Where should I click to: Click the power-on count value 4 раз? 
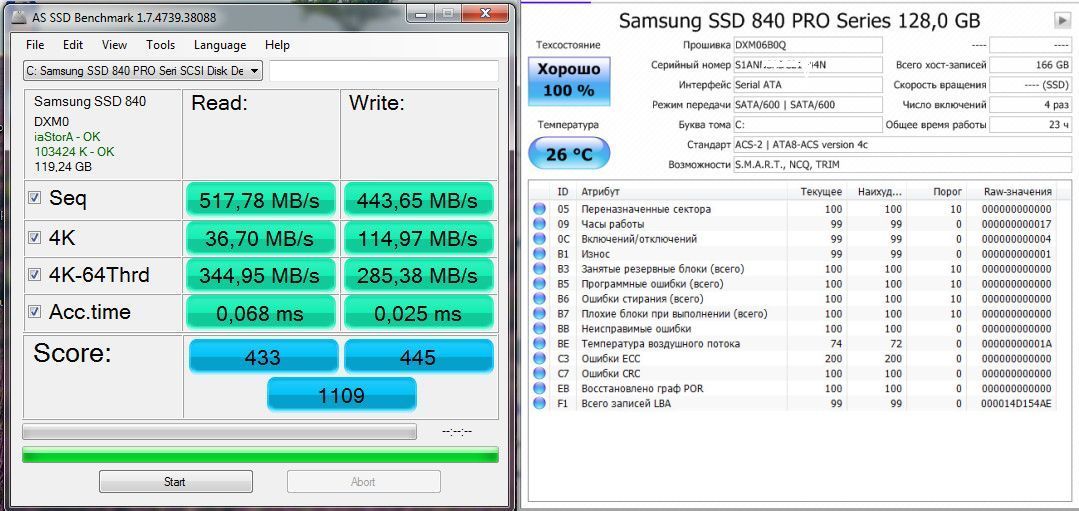click(1030, 105)
